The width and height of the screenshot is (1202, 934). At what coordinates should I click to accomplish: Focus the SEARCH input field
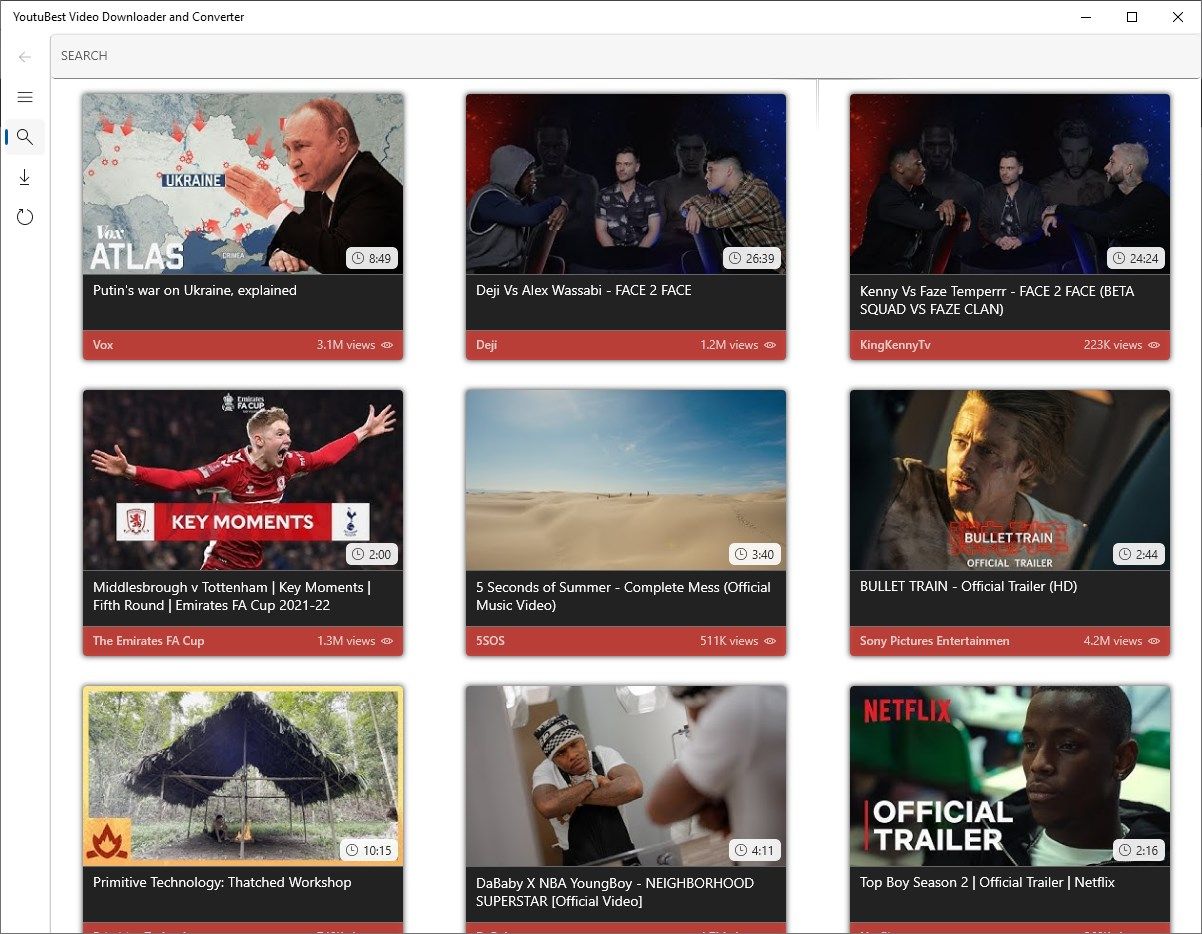click(x=626, y=56)
